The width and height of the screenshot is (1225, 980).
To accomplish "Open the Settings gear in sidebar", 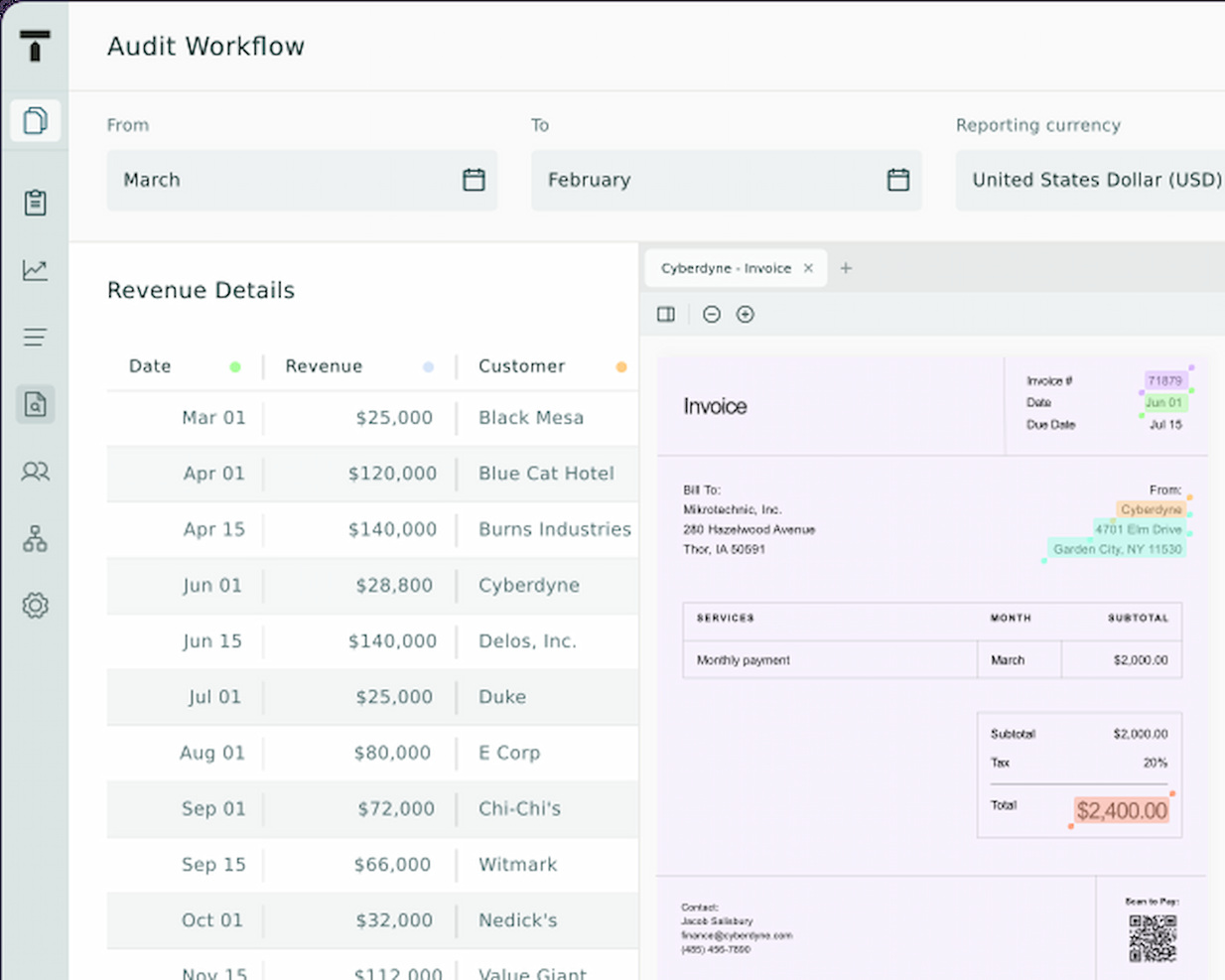I will pyautogui.click(x=35, y=605).
